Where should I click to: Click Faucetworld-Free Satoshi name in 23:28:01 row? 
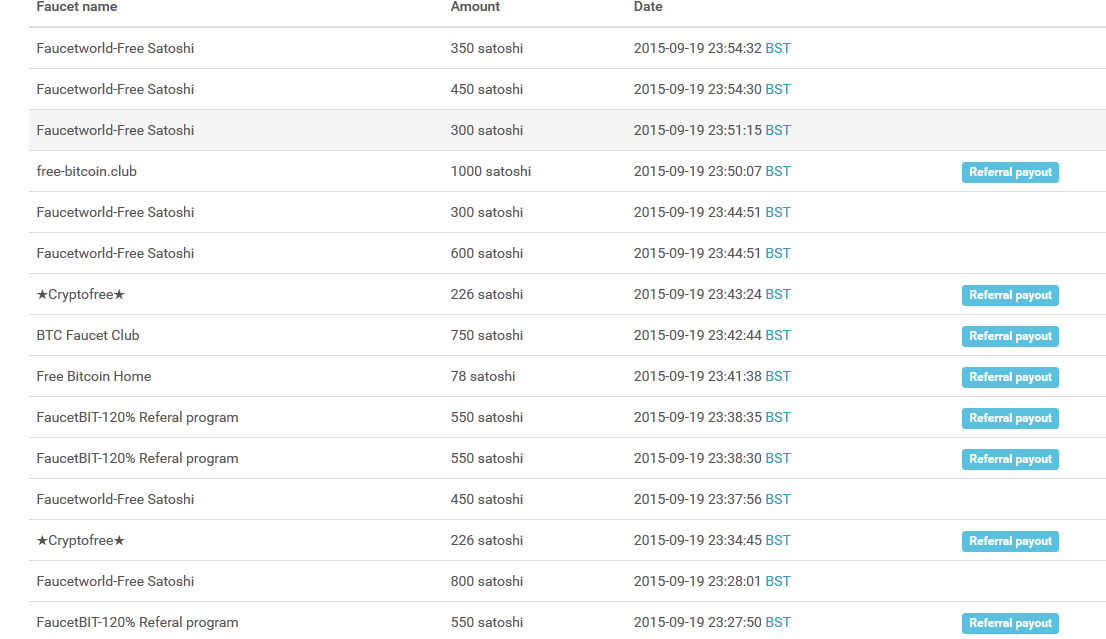[115, 580]
